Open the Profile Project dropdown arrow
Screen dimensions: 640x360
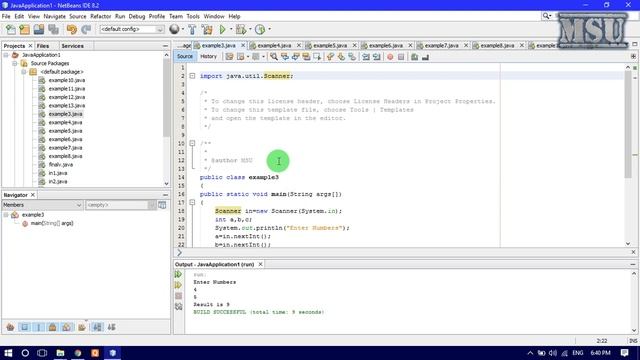pos(269,29)
